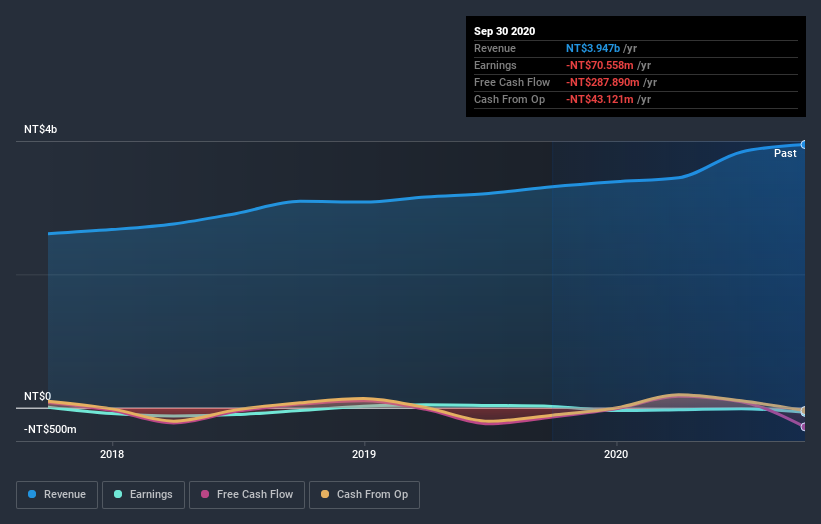Viewport: 821px width, 524px height.
Task: Click the NT$3.947b revenue value
Action: click(593, 48)
